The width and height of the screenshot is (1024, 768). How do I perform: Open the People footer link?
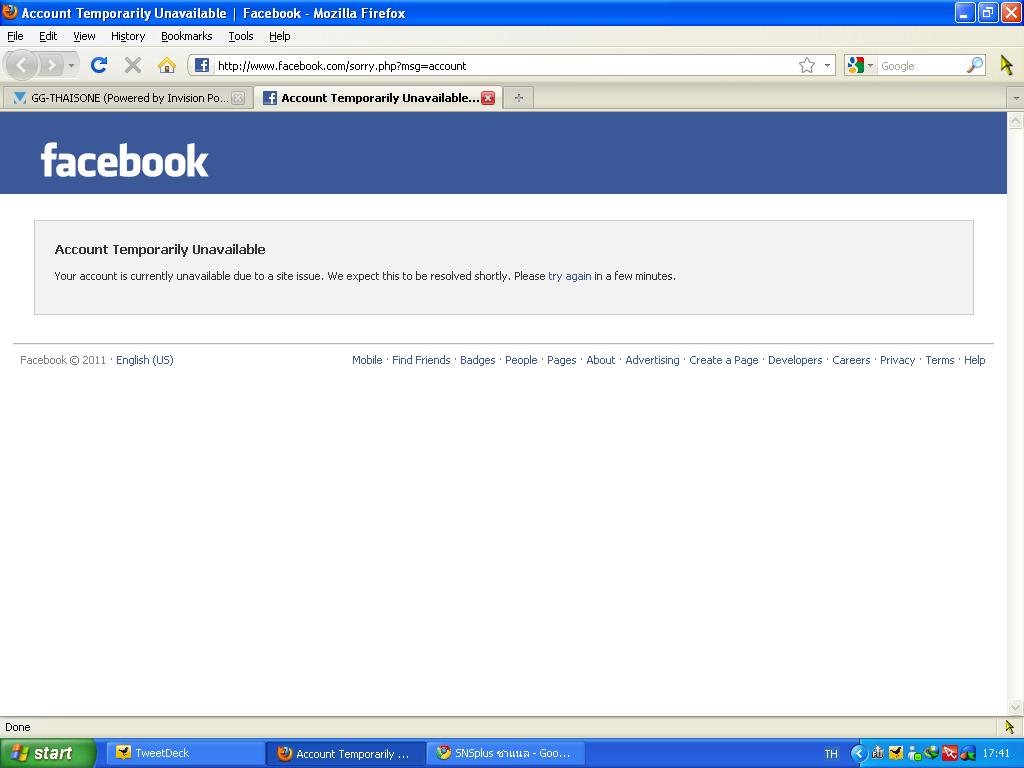(521, 360)
